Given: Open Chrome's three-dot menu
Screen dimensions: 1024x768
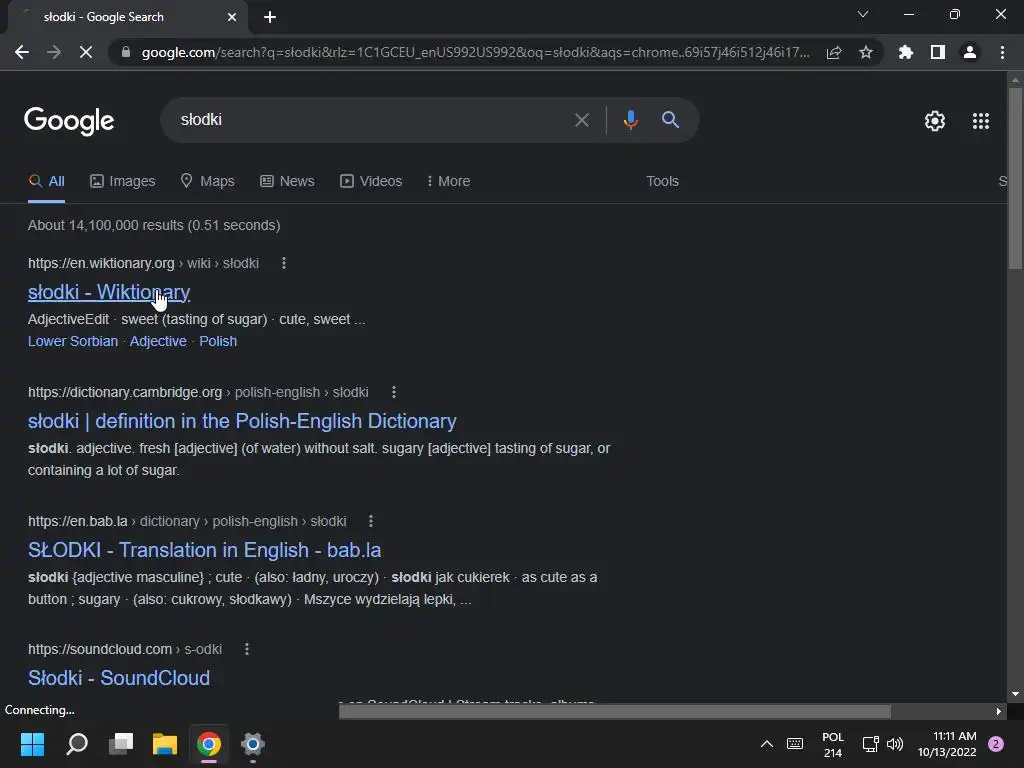Looking at the screenshot, I should 1002,52.
